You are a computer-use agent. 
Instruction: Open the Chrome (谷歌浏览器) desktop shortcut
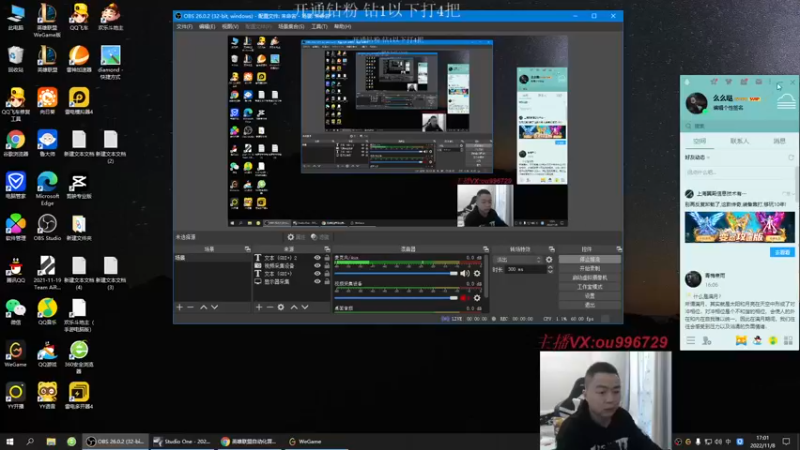(x=16, y=143)
